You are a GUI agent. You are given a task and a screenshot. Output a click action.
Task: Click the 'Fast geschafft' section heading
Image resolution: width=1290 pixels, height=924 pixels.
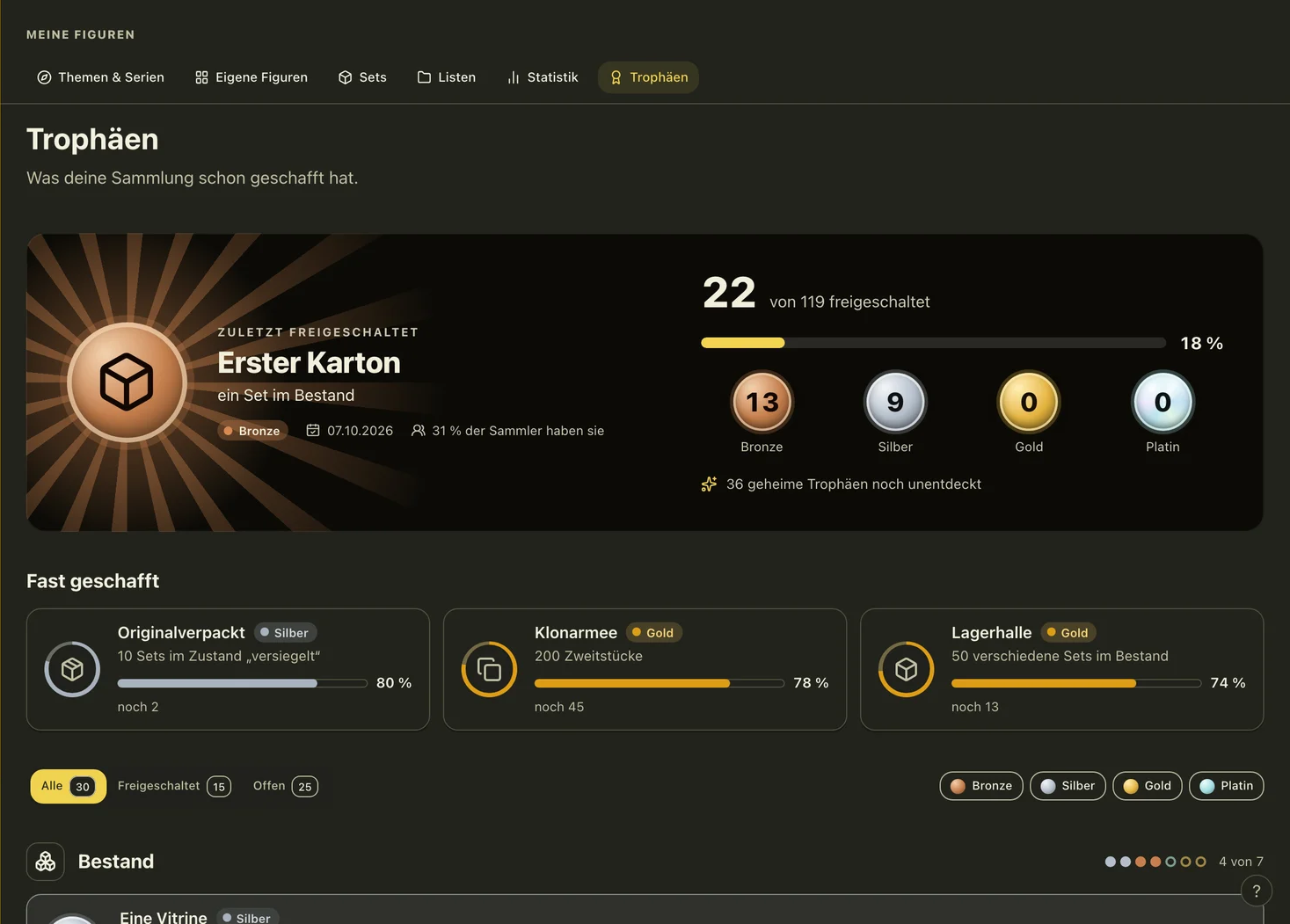point(93,581)
